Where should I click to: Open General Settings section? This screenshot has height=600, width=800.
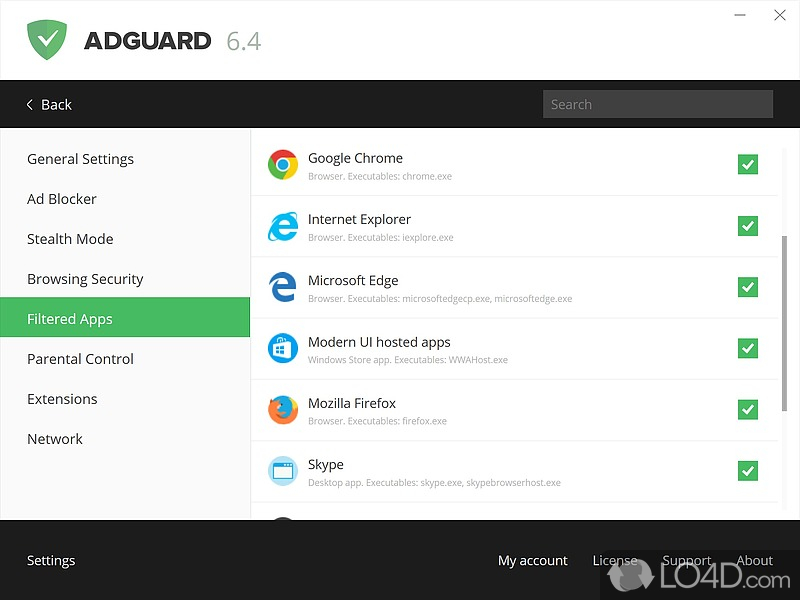[x=125, y=159]
